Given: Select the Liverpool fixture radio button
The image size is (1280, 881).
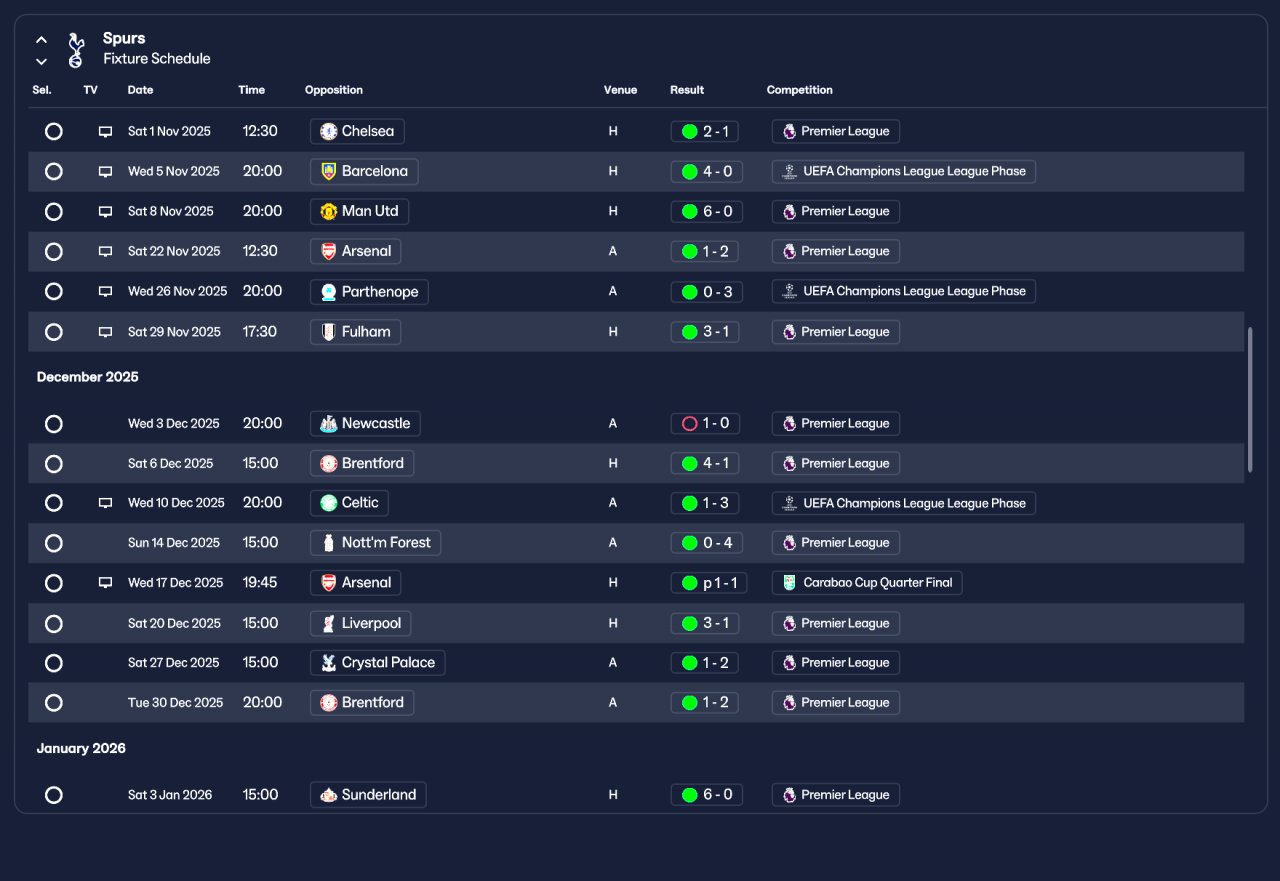Looking at the screenshot, I should [54, 624].
